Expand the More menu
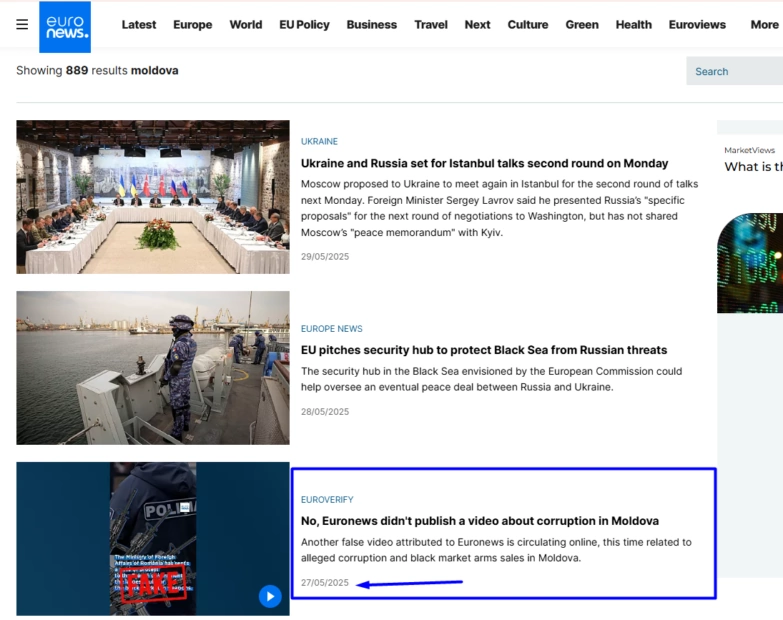The height and width of the screenshot is (620, 783). [765, 24]
